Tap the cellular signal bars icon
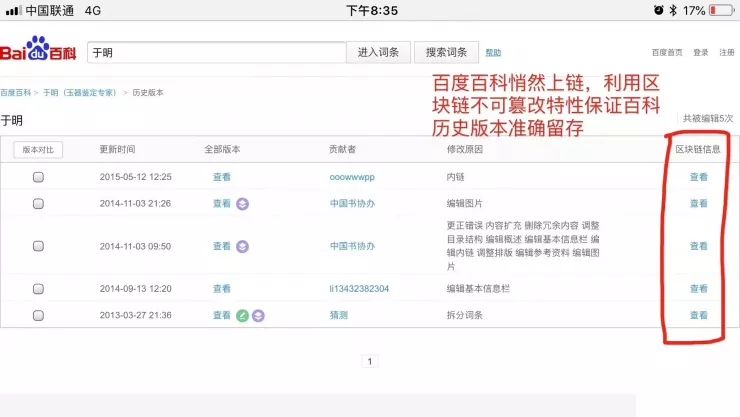This screenshot has height=417, width=740. pos(13,10)
